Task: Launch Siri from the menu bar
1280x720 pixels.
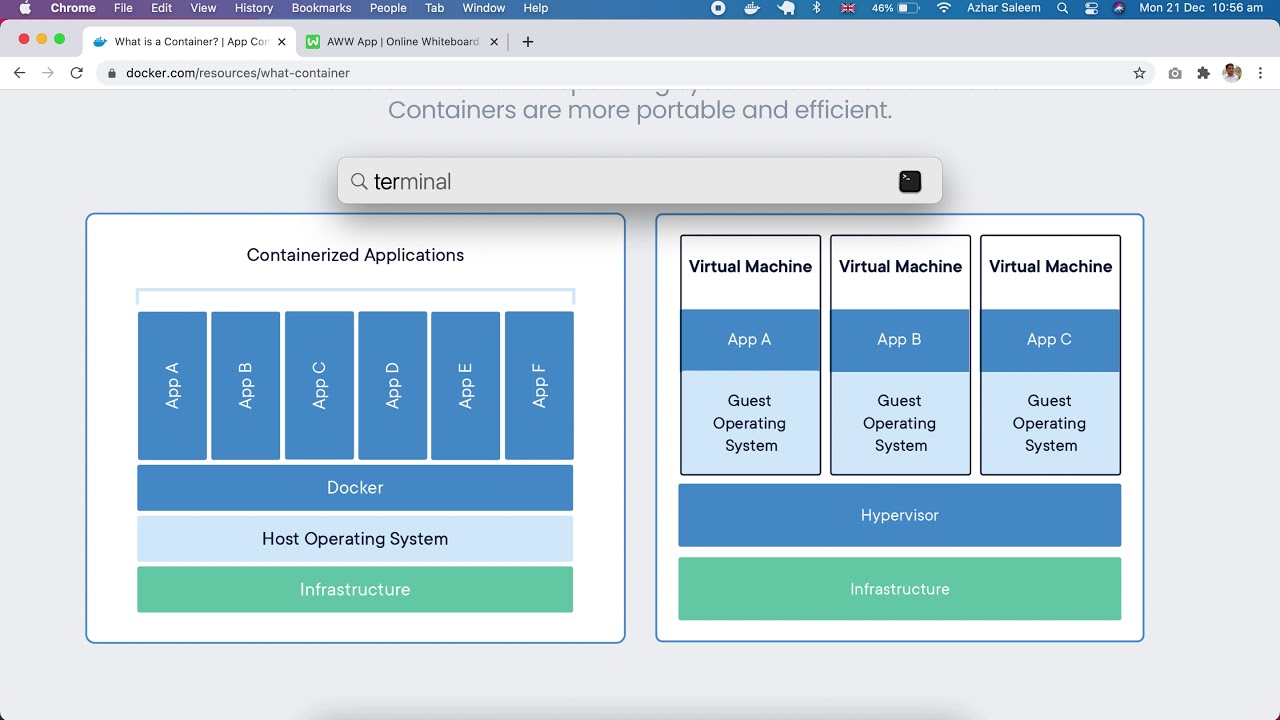Action: click(1119, 8)
